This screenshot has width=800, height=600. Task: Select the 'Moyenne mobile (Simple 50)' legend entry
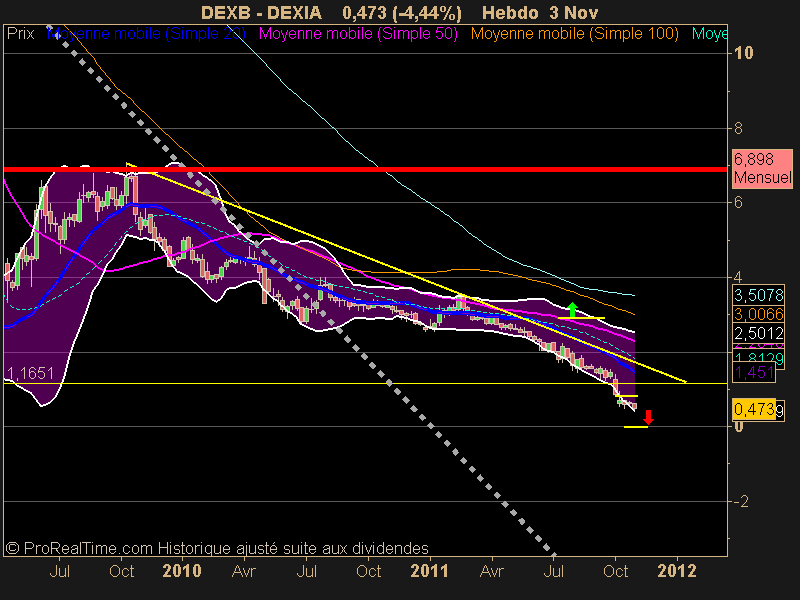tap(358, 34)
